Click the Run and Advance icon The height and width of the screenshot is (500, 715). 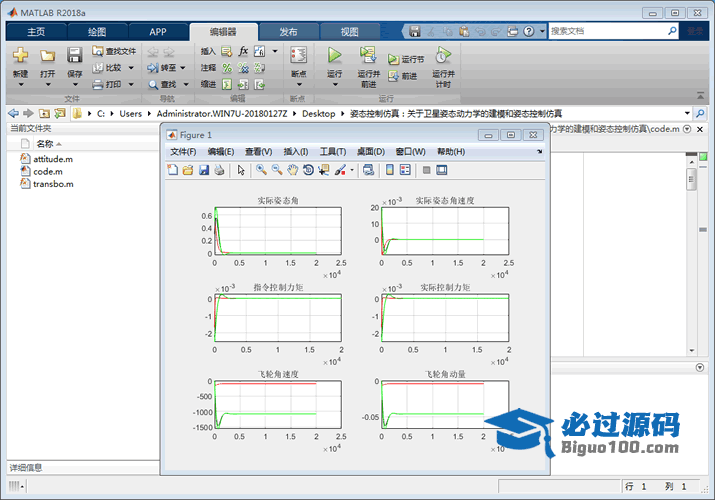click(368, 55)
